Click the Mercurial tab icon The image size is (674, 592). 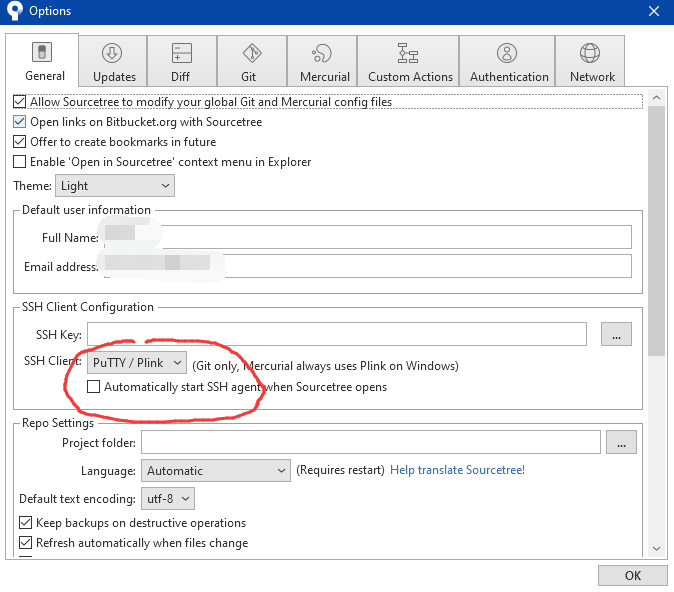322,53
